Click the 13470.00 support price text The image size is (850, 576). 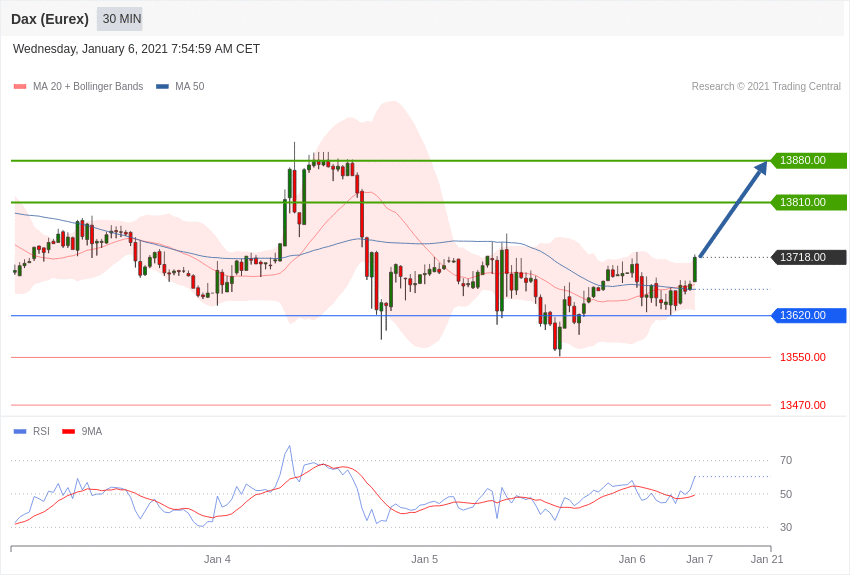803,405
